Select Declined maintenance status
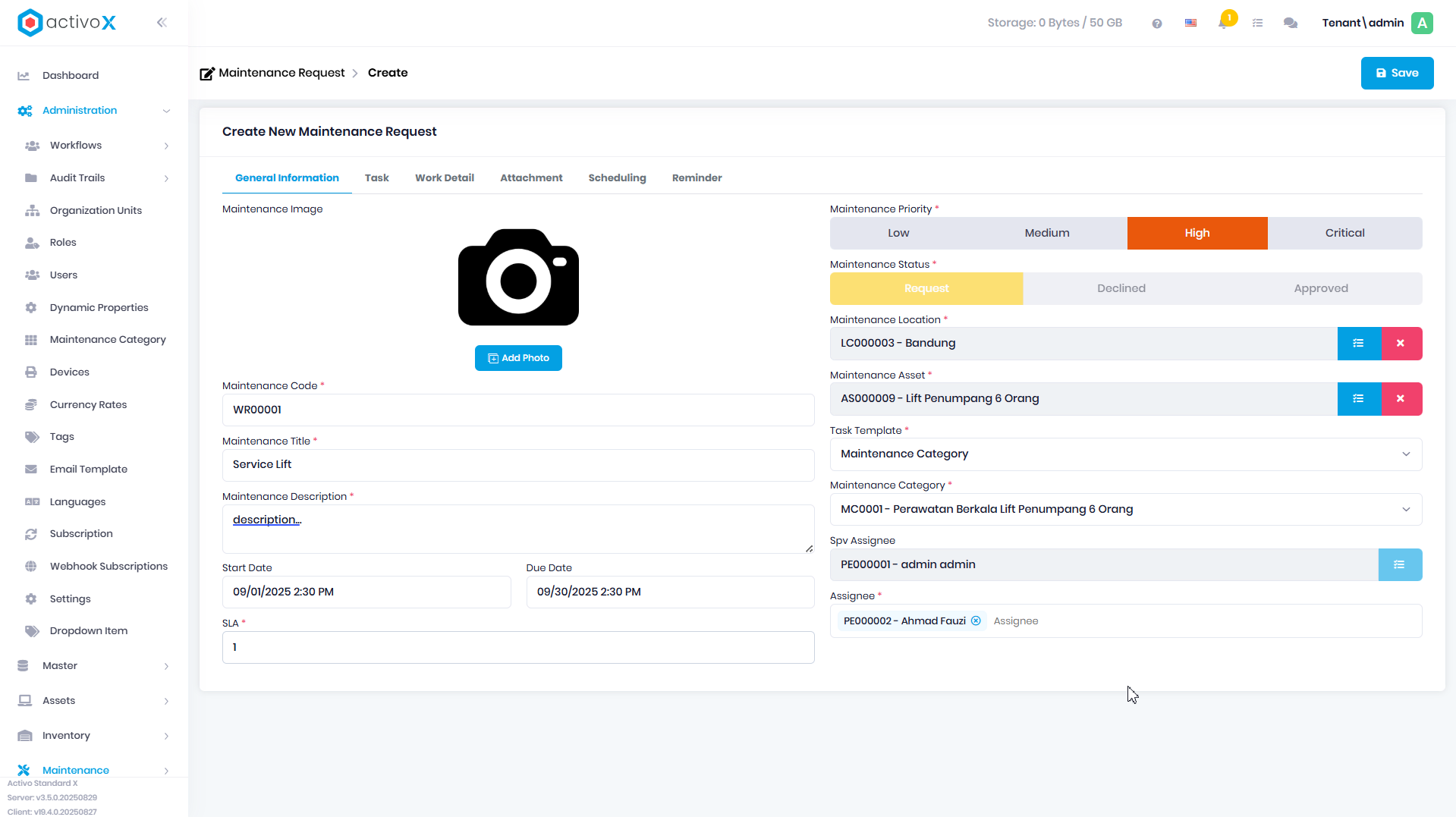The height and width of the screenshot is (817, 1456). tap(1121, 289)
